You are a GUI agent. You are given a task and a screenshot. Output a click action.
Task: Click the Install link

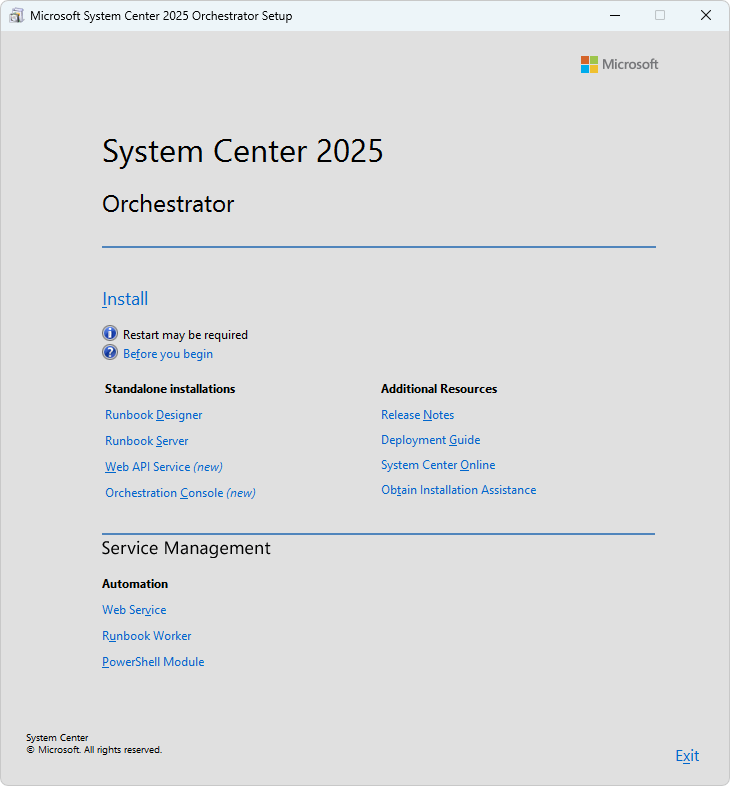point(125,299)
